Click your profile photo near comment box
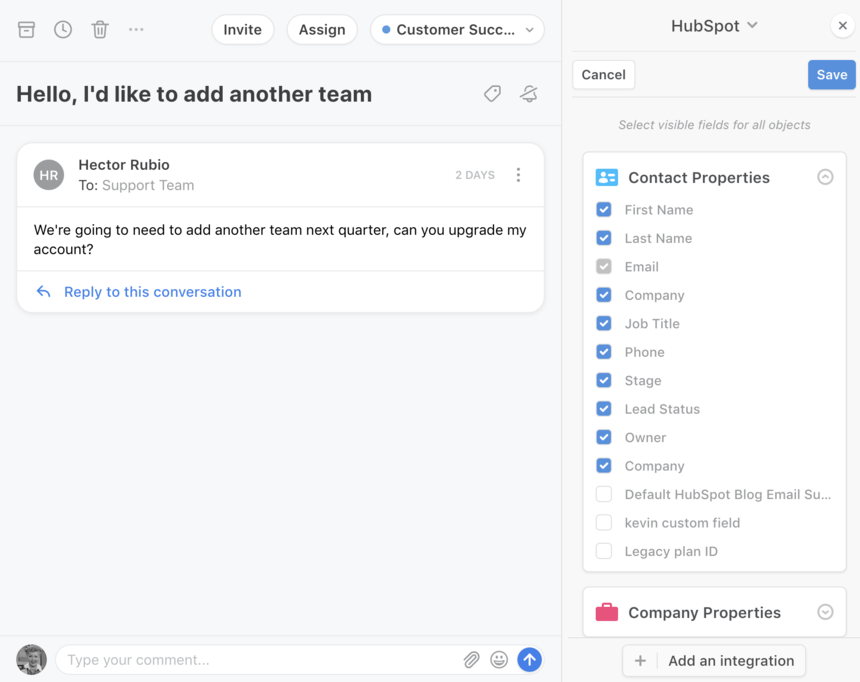860x682 pixels. [31, 660]
